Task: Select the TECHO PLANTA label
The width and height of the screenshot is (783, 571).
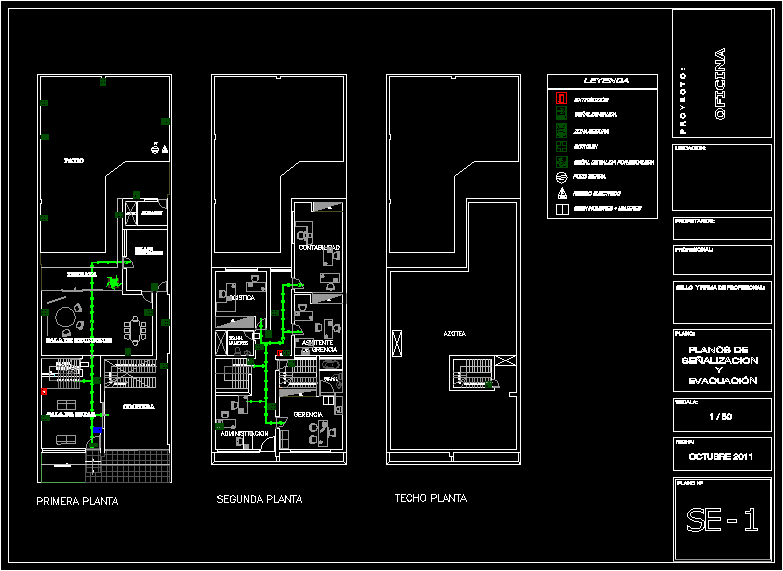Action: [430, 498]
